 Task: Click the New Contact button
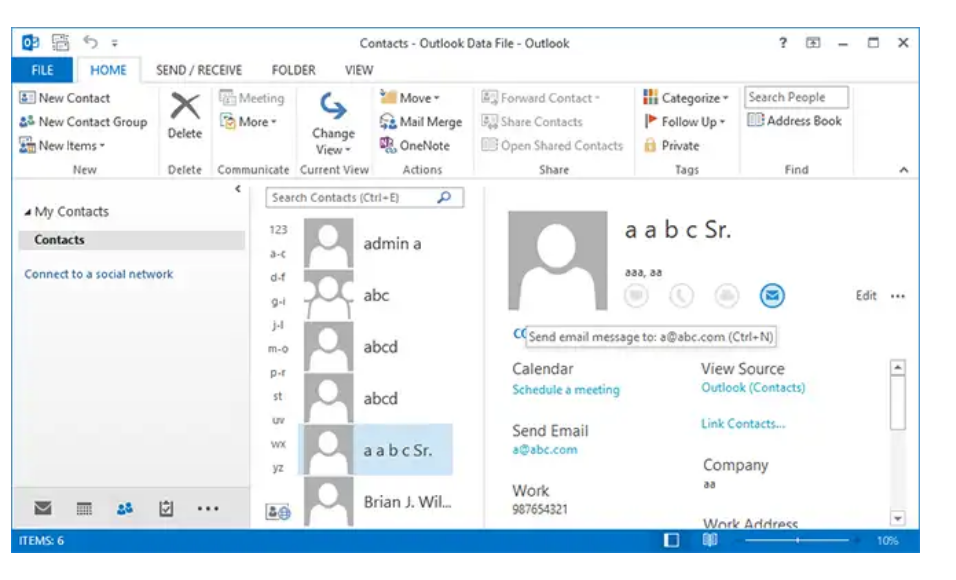click(x=65, y=98)
